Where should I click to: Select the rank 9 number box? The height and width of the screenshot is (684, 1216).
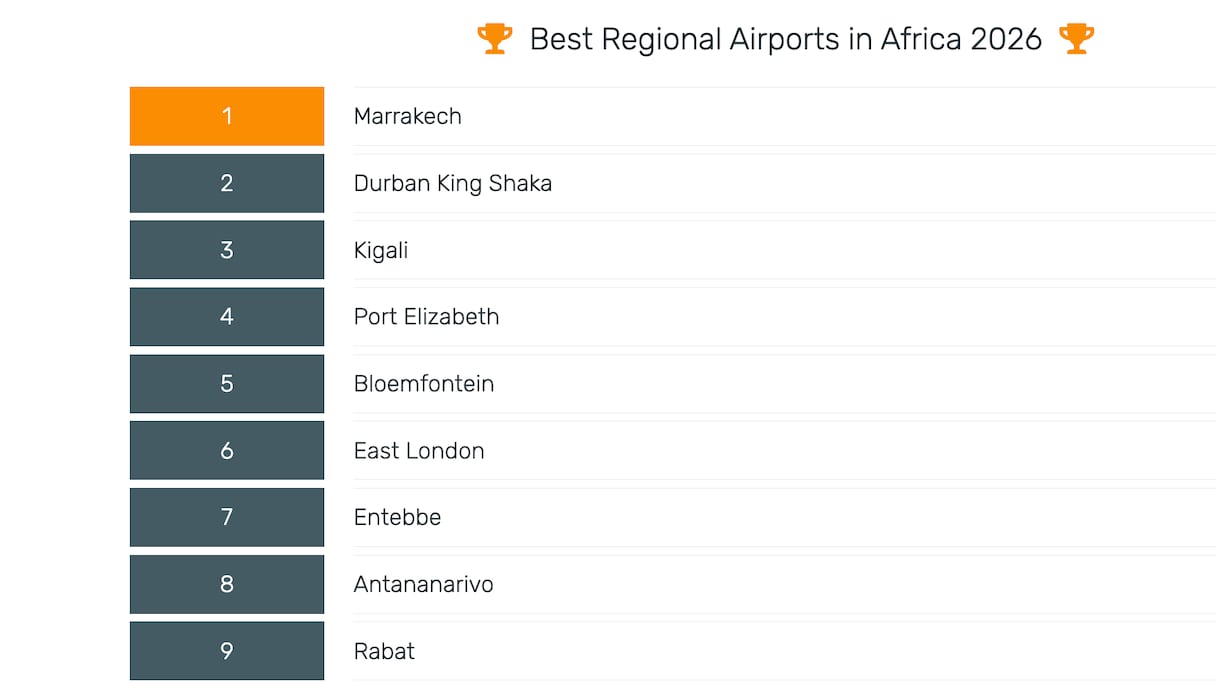[227, 651]
